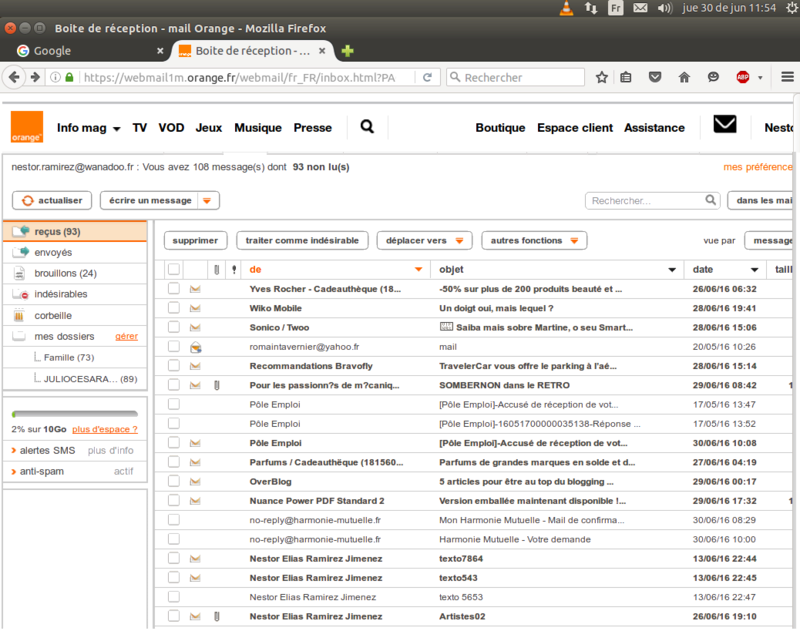Click the plus d'espace ? link
This screenshot has width=800, height=631.
(105, 430)
